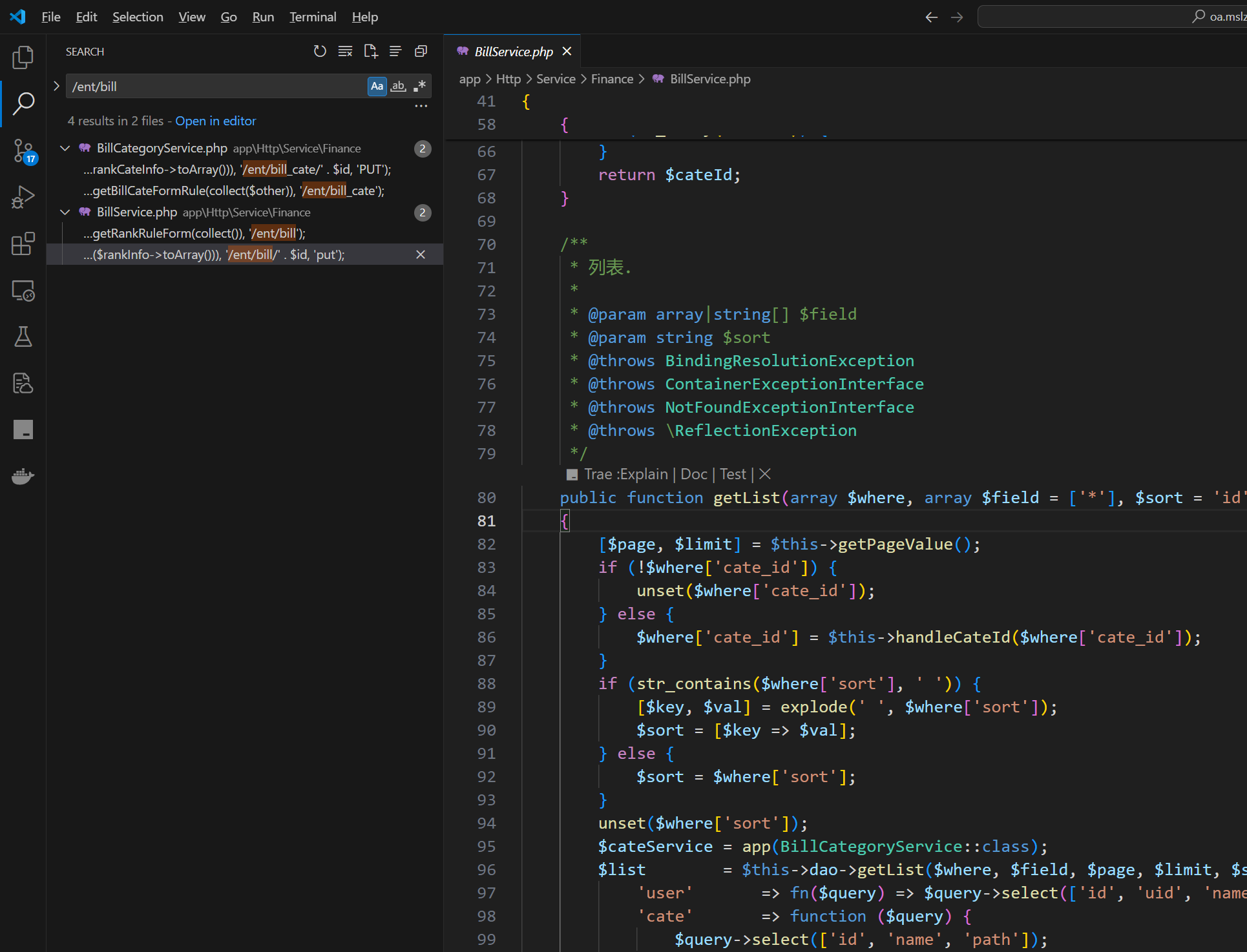Select result with '/ent/bill_cate/' . $id, 'PUT'
Screen dimensions: 1247x952
(237, 169)
